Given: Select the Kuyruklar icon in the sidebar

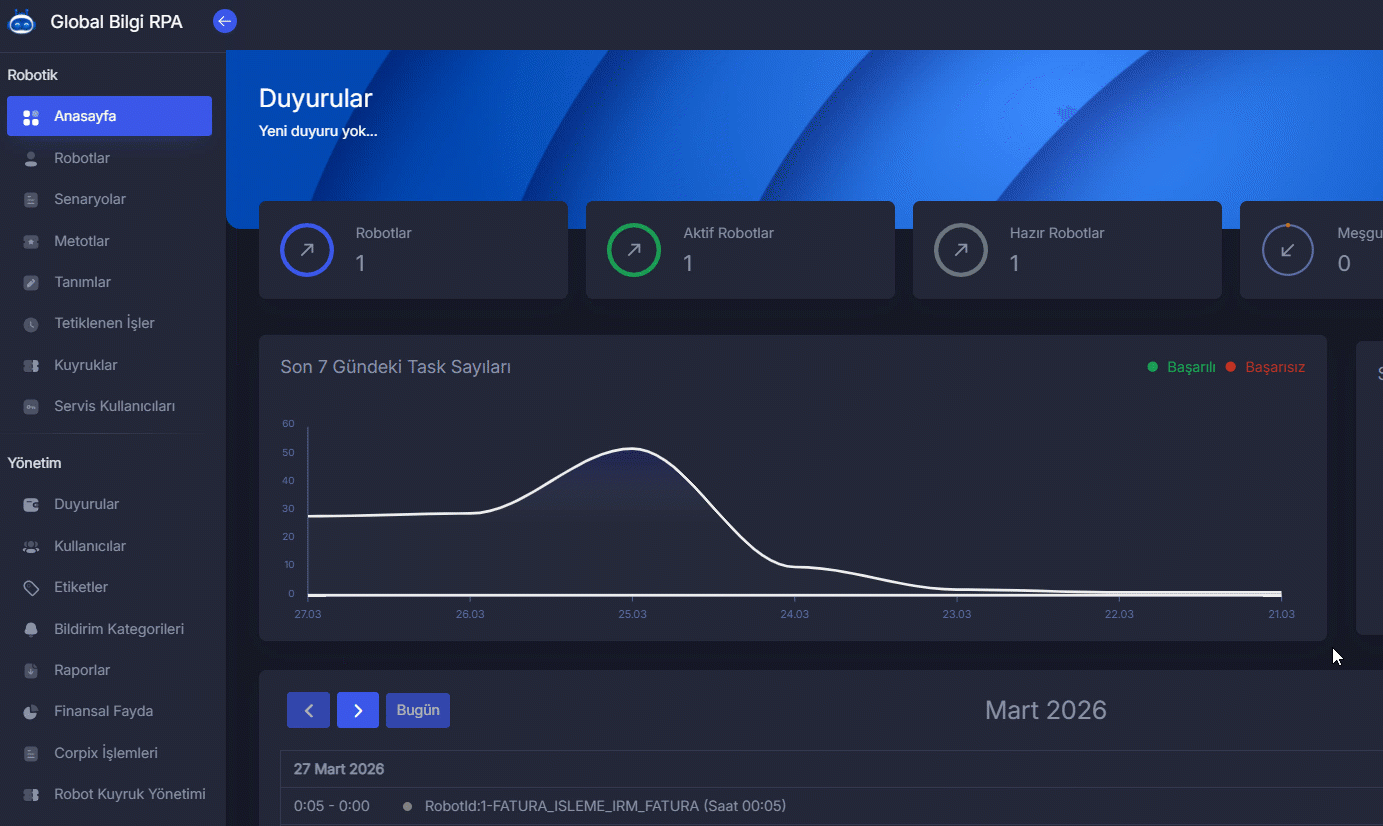Looking at the screenshot, I should coord(28,364).
